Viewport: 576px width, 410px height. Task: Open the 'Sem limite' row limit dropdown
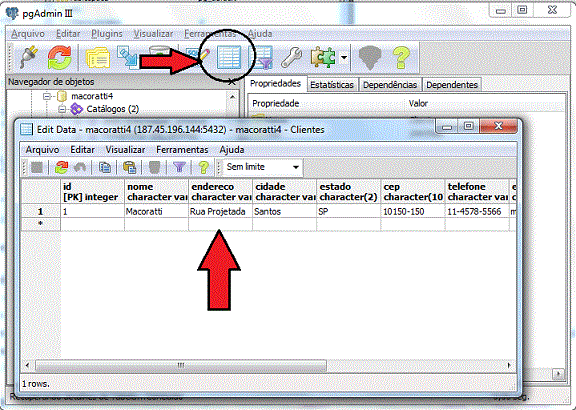click(x=263, y=167)
